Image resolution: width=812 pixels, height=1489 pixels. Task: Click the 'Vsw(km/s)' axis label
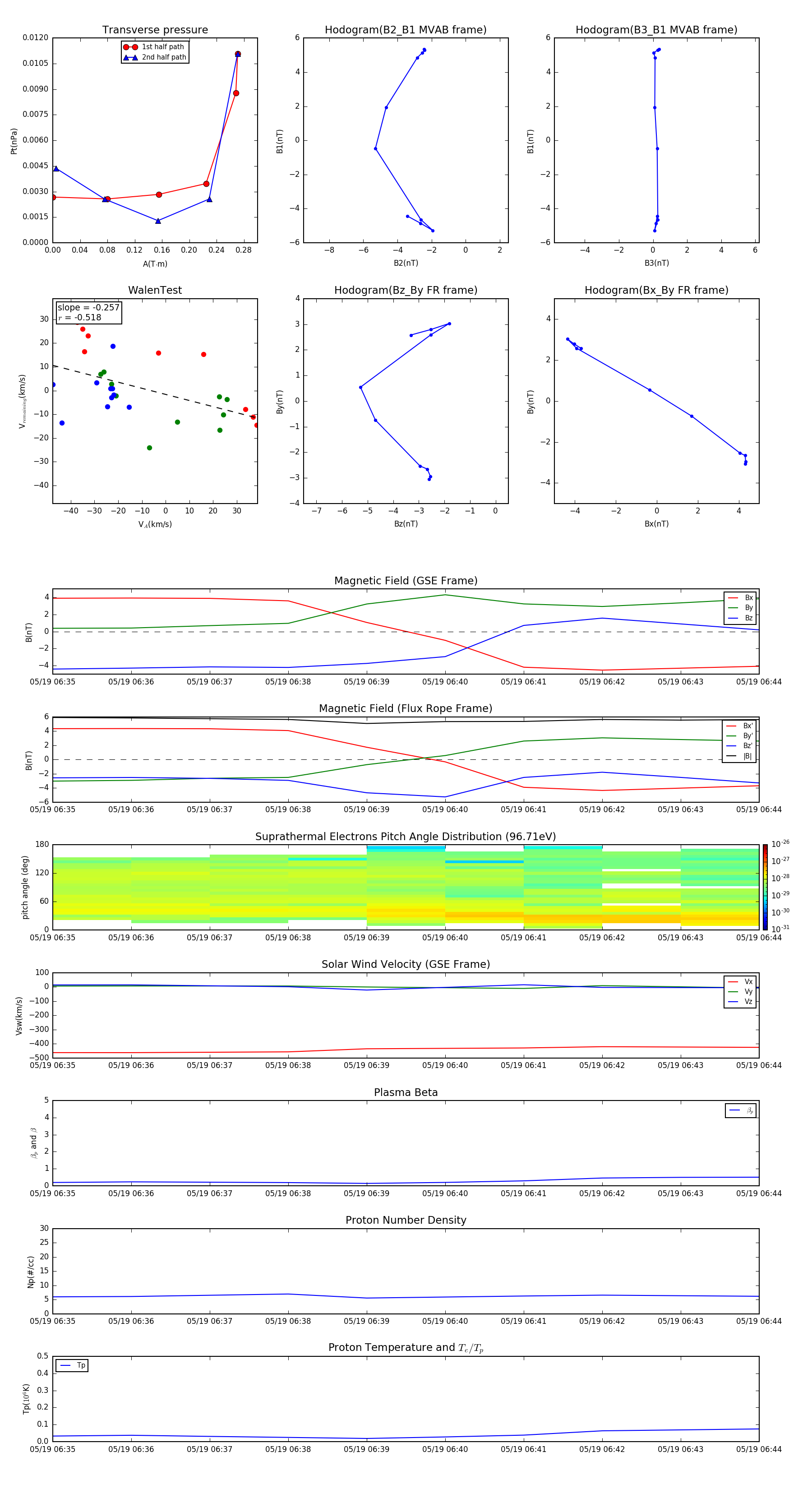click(18, 1016)
